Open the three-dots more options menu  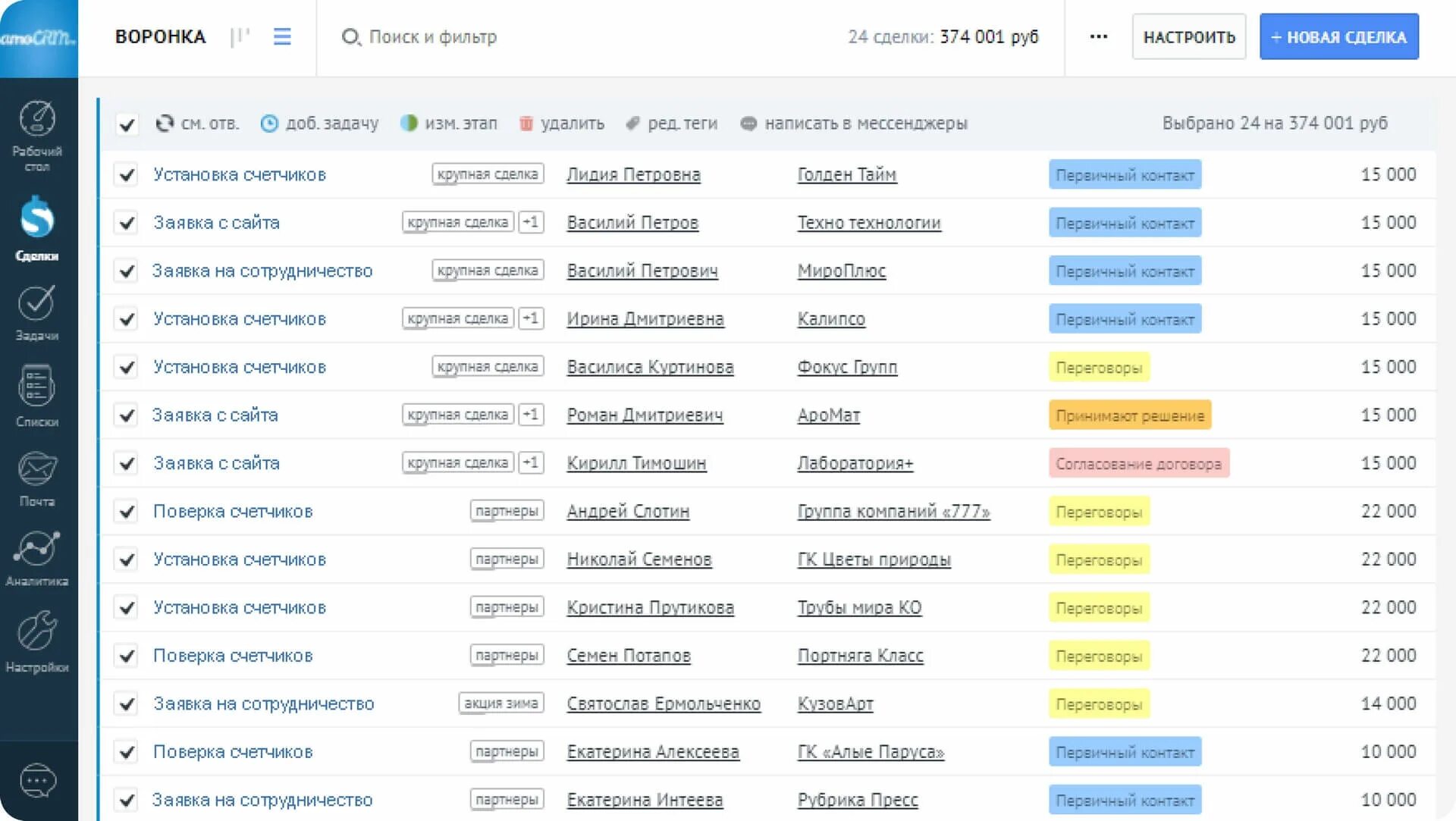(1098, 36)
